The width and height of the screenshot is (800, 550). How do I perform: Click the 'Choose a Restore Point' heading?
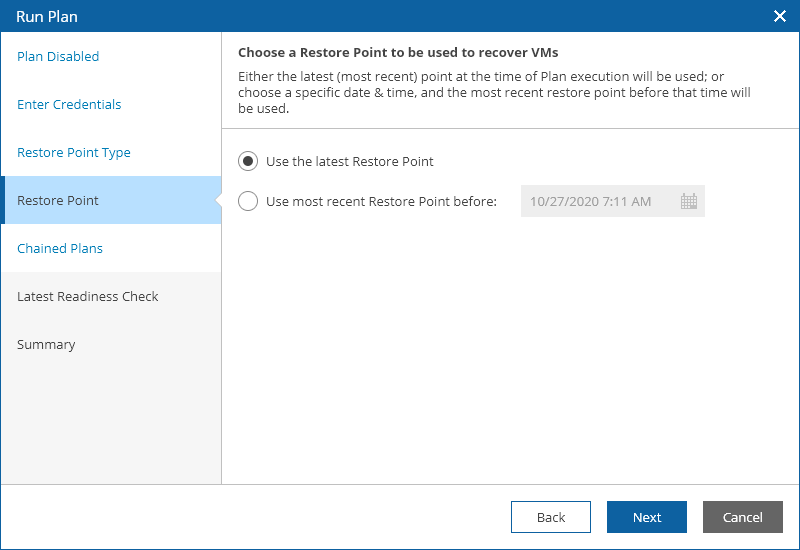398,52
